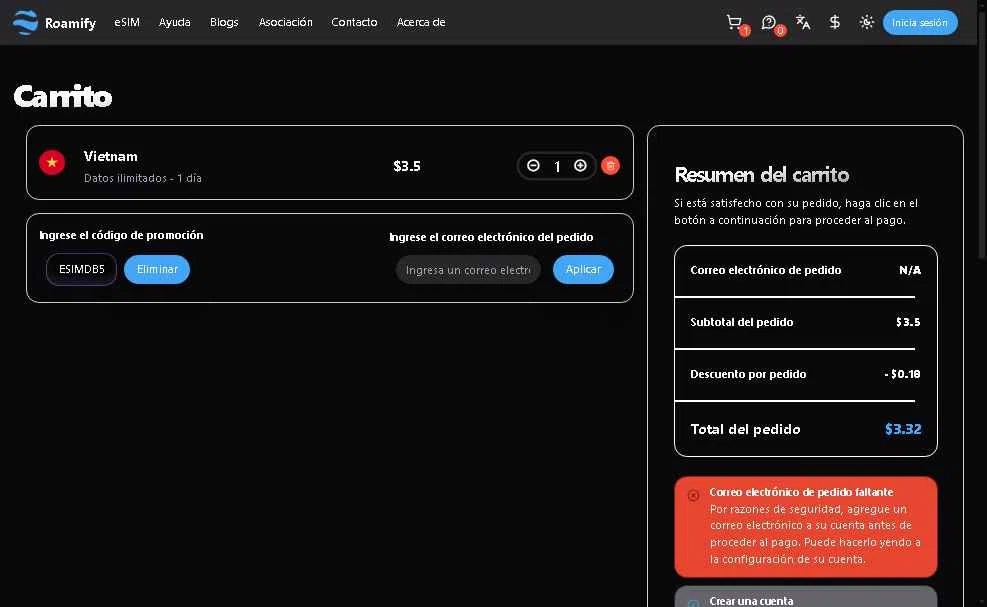Decrease Vietnam plan quantity

coord(533,166)
